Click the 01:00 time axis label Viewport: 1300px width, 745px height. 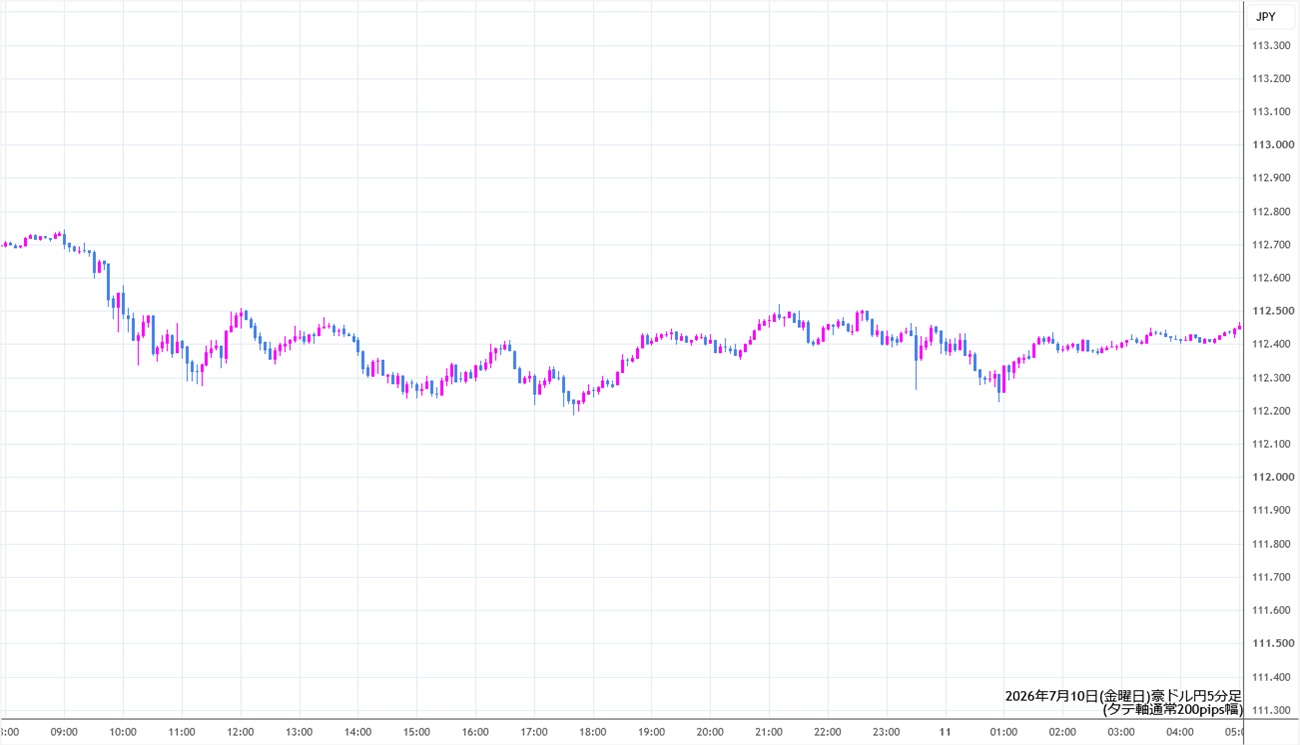(x=1004, y=732)
